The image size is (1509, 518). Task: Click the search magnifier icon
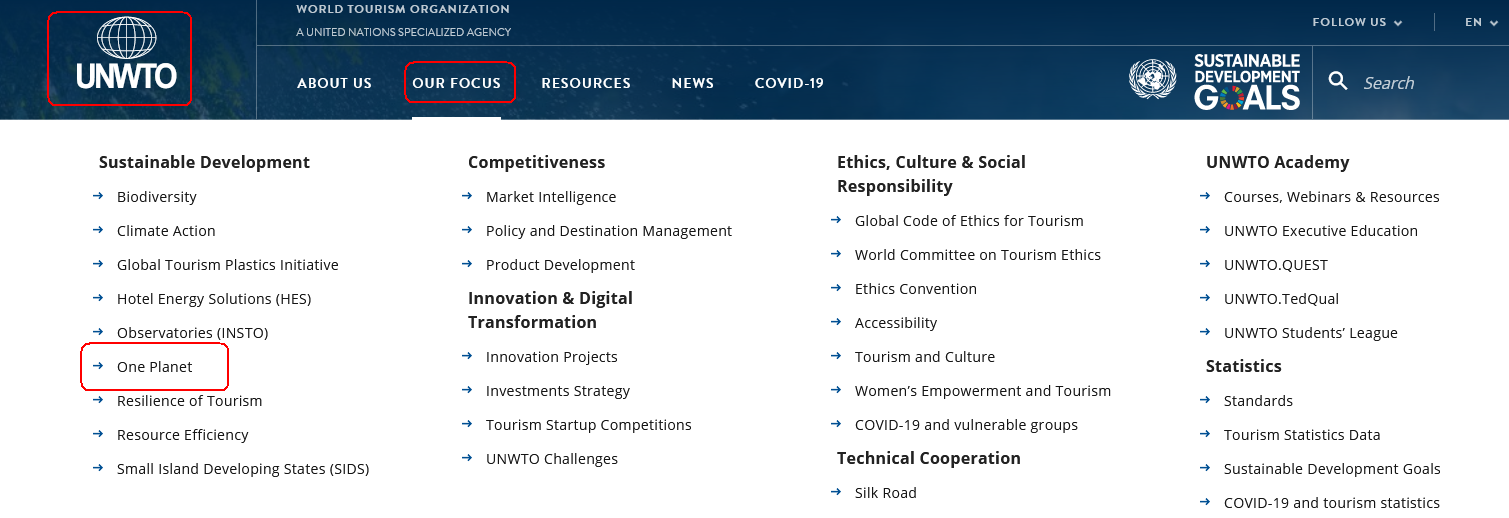pyautogui.click(x=1338, y=81)
